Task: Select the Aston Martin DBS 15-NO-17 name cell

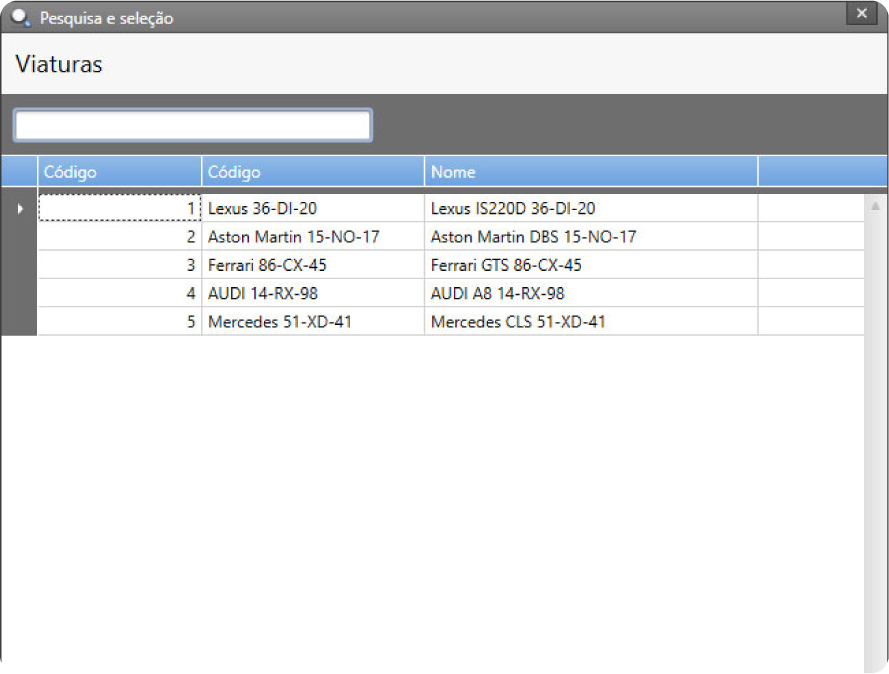Action: click(590, 237)
